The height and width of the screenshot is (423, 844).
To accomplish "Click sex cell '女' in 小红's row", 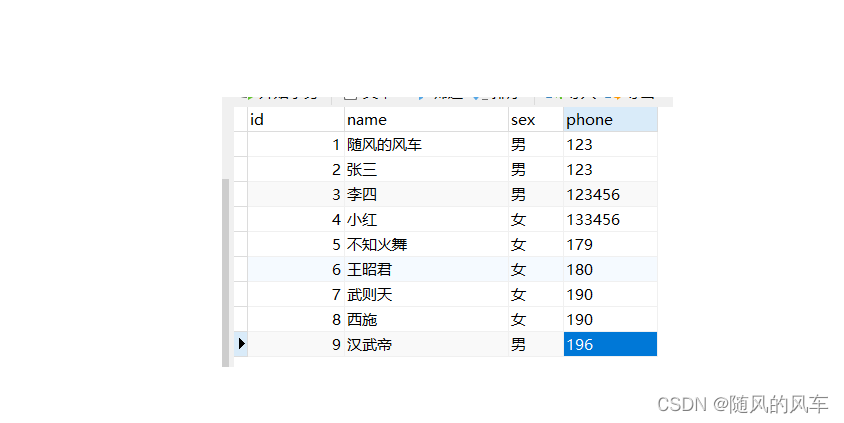I will tap(536, 220).
